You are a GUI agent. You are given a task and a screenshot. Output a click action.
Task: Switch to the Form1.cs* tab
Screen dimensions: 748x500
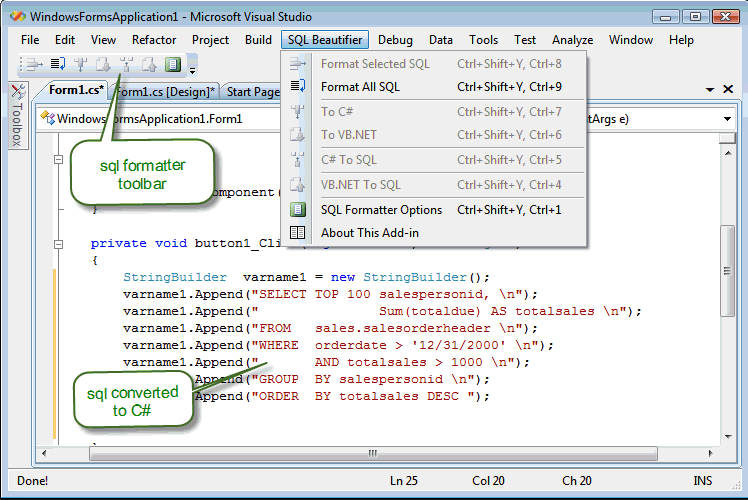pyautogui.click(x=75, y=90)
